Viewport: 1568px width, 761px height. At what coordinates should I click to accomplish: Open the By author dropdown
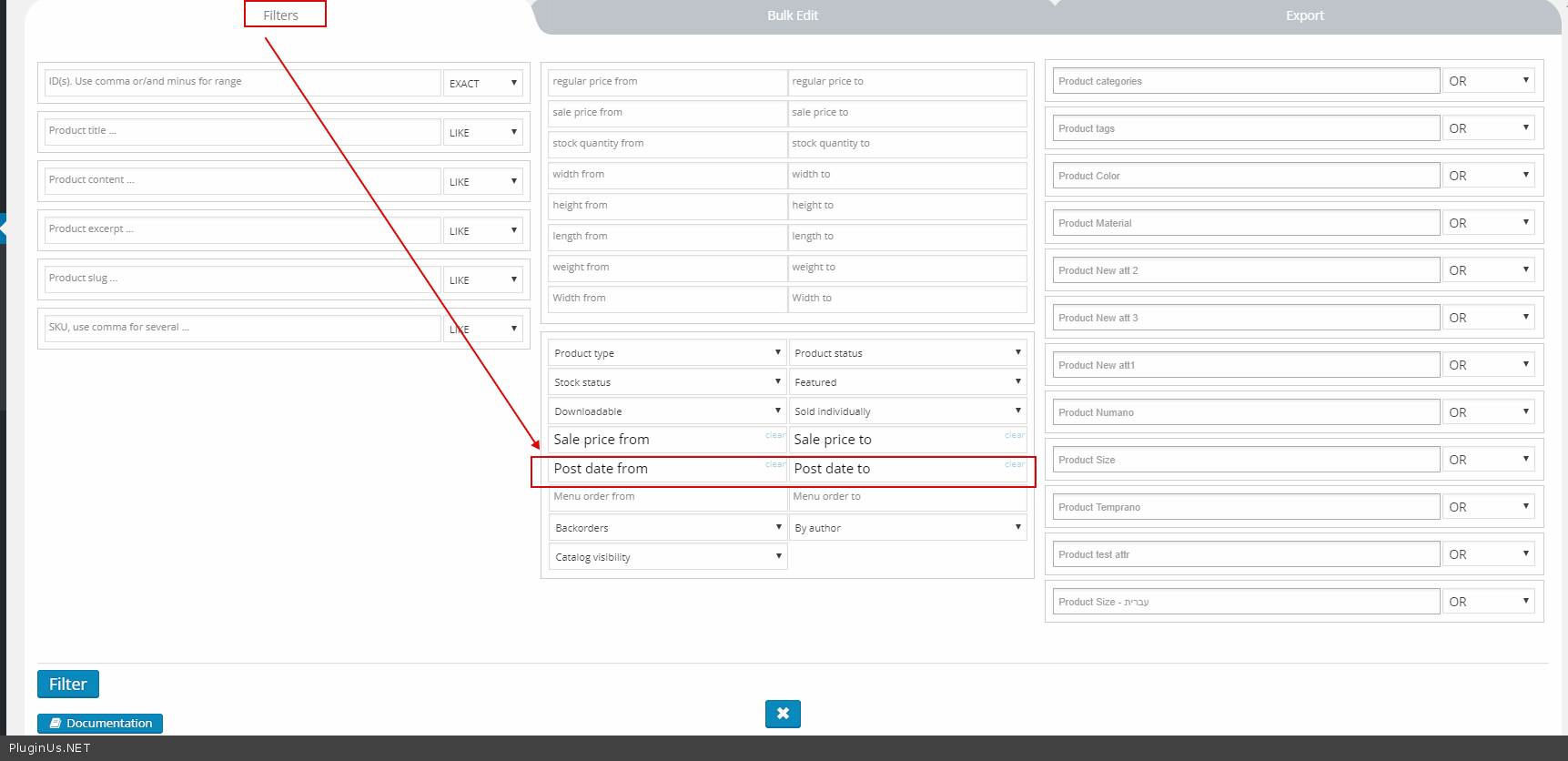907,528
